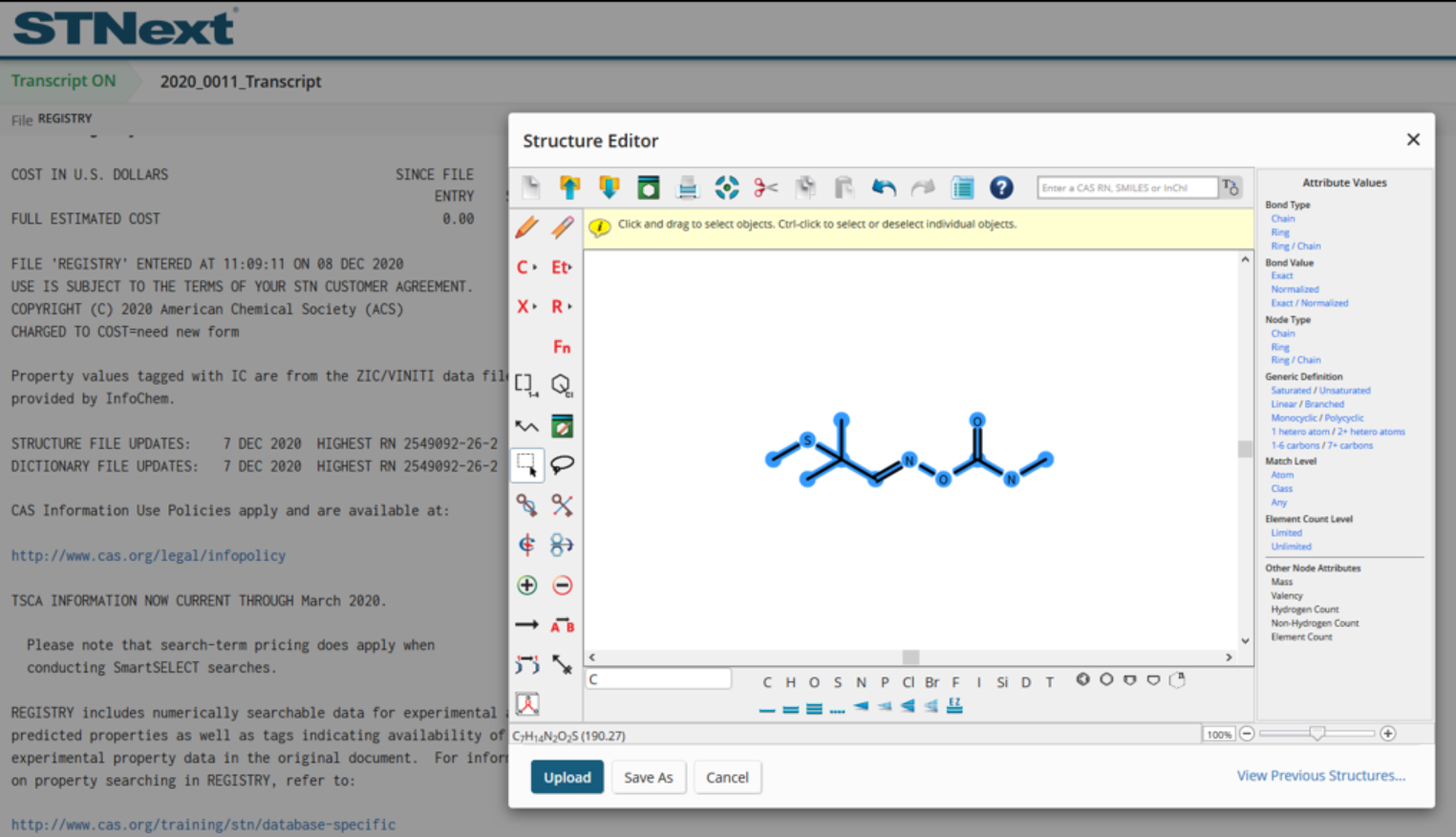Expand the Et shortcuts dropdown
The height and width of the screenshot is (837, 1456).
click(562, 268)
